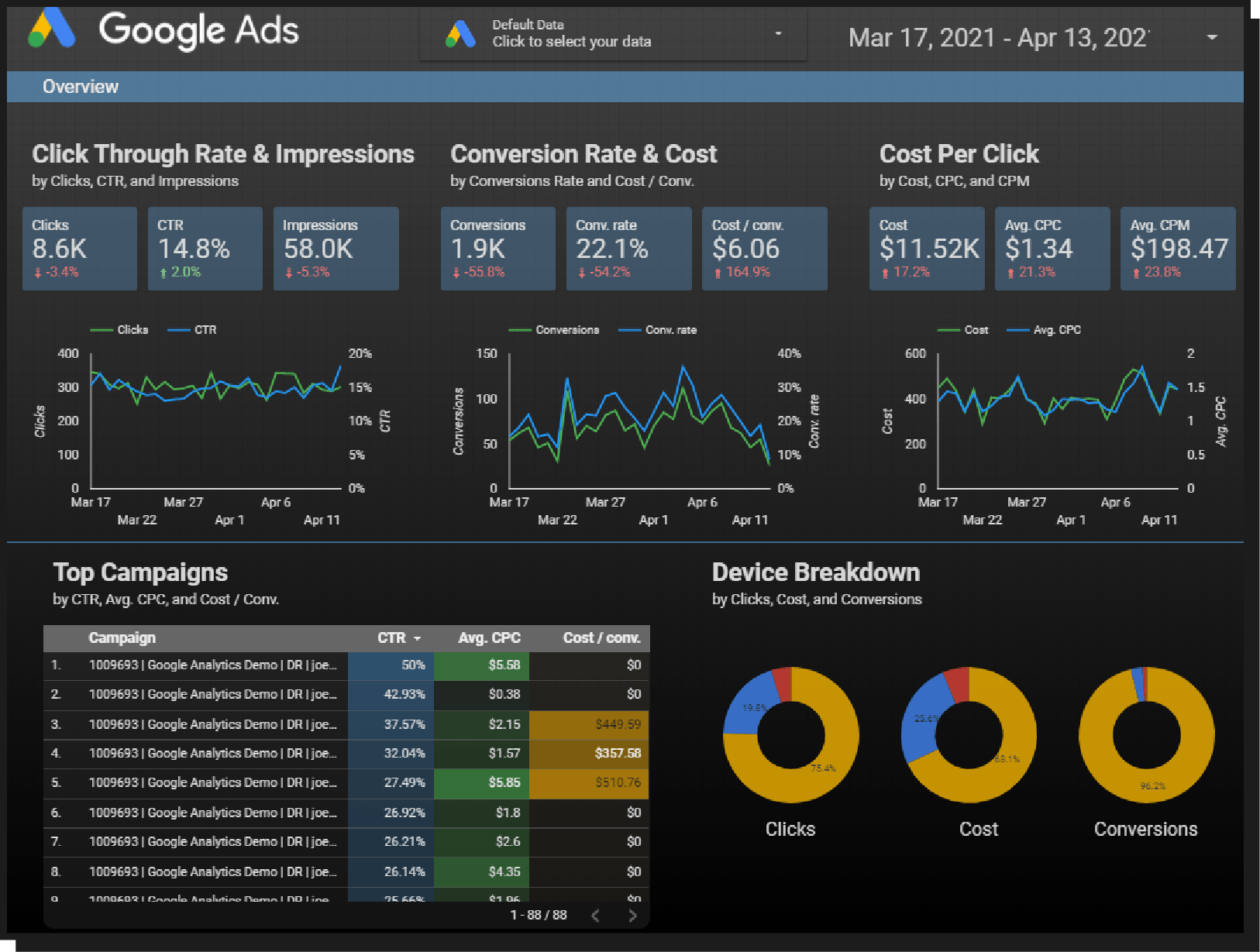The height and width of the screenshot is (952, 1260).
Task: Click the Default Data source icon
Action: 460,34
